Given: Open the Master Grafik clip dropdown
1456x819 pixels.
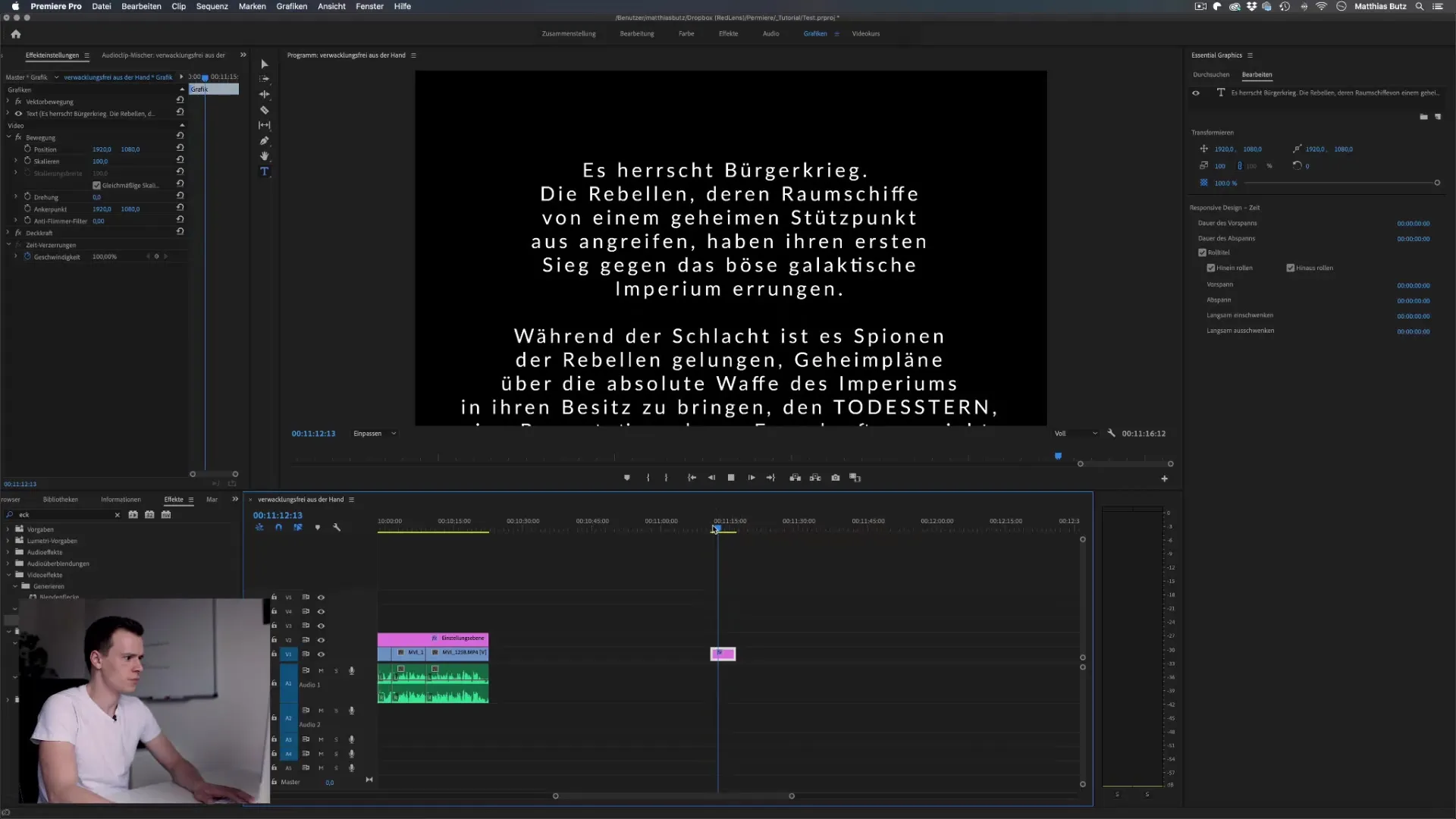Looking at the screenshot, I should click(x=56, y=77).
